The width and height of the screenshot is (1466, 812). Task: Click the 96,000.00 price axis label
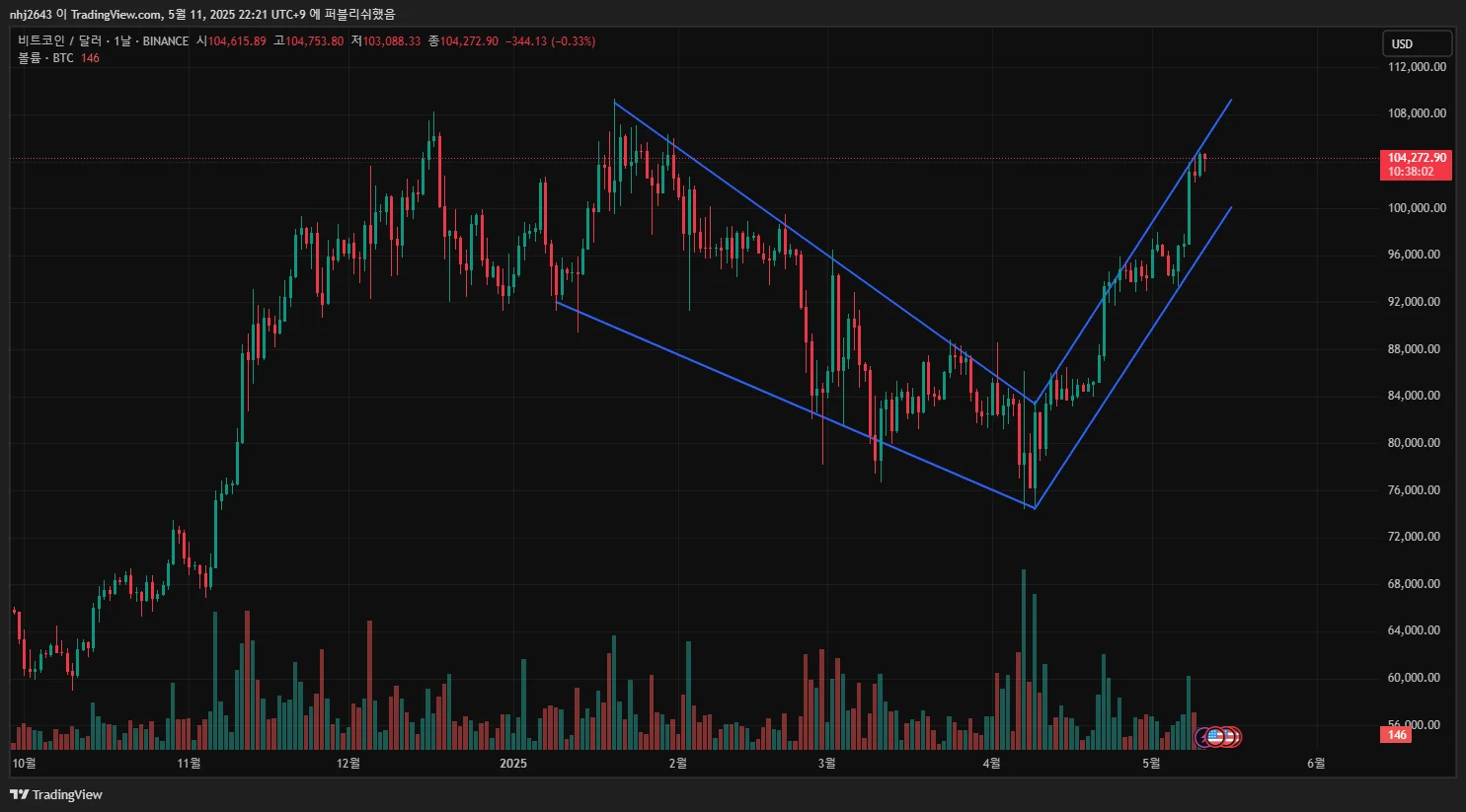pyautogui.click(x=1414, y=255)
